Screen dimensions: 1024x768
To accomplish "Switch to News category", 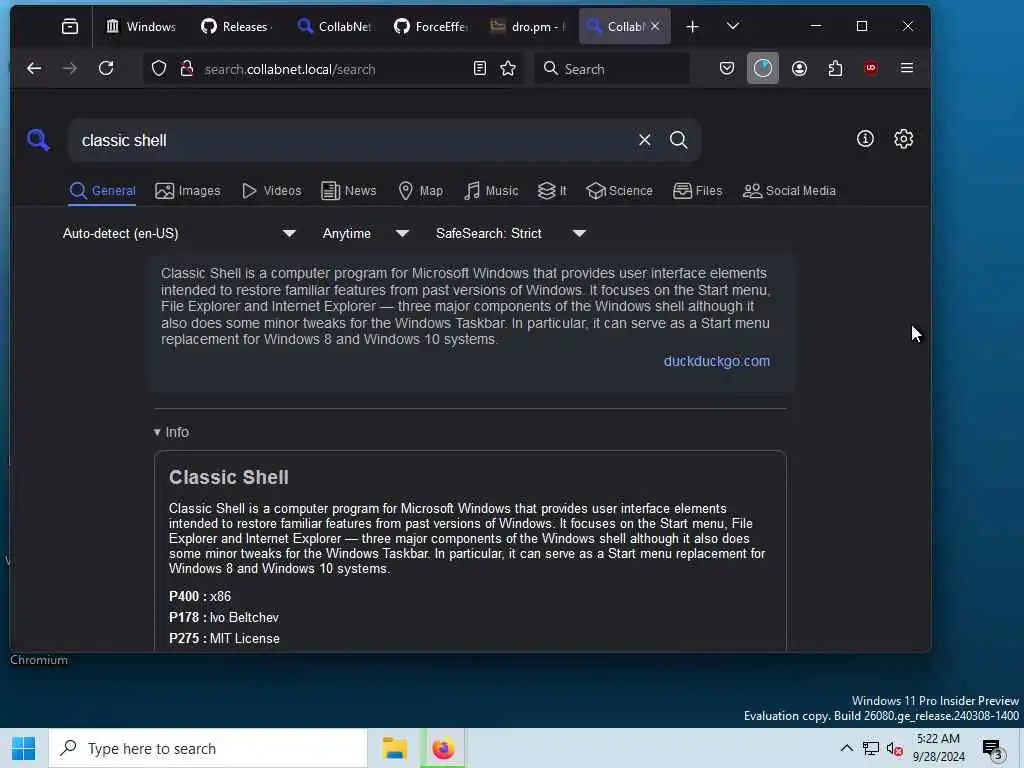I will (x=349, y=191).
